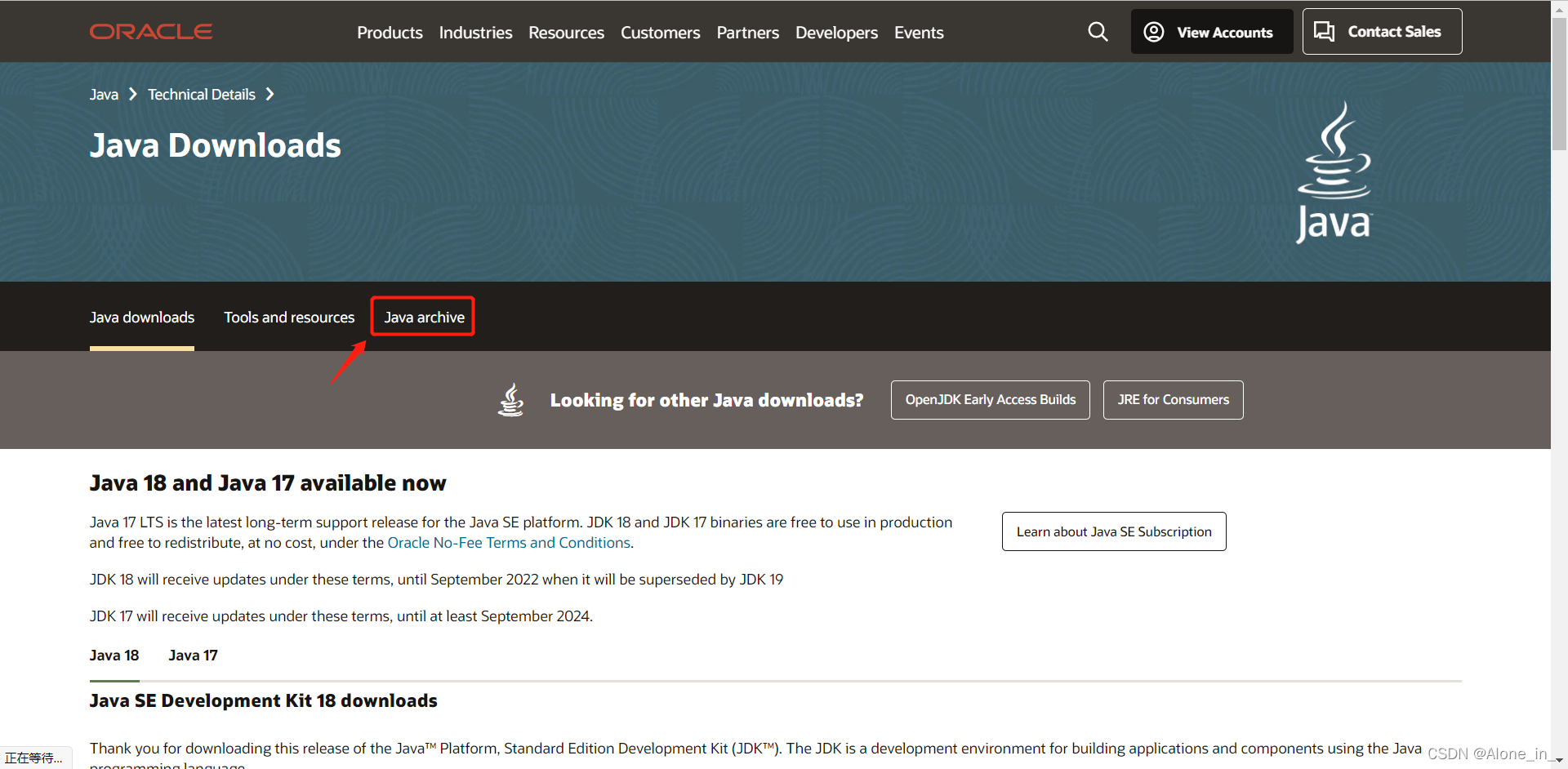The width and height of the screenshot is (1568, 769).
Task: Click the Java Downloads page heading
Action: click(x=216, y=145)
